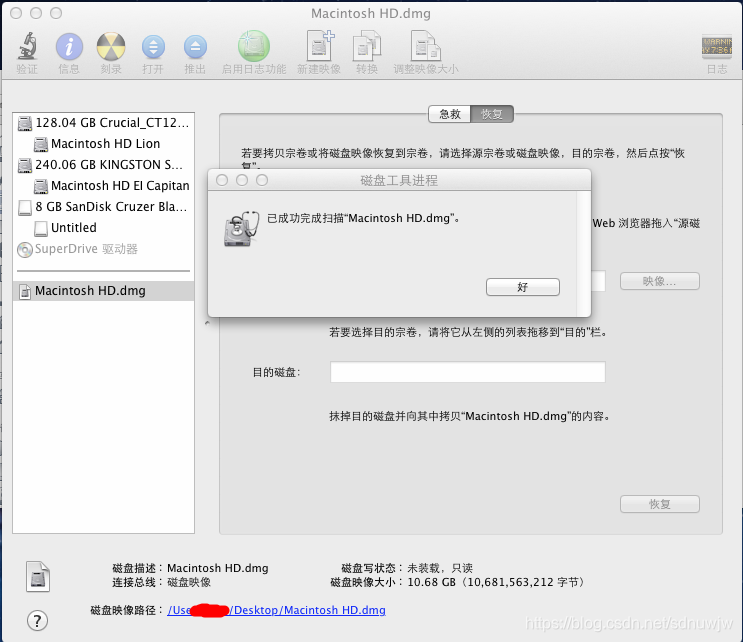Click the 调整映像大小 resize image icon
Viewport: 743px width, 642px height.
click(426, 46)
